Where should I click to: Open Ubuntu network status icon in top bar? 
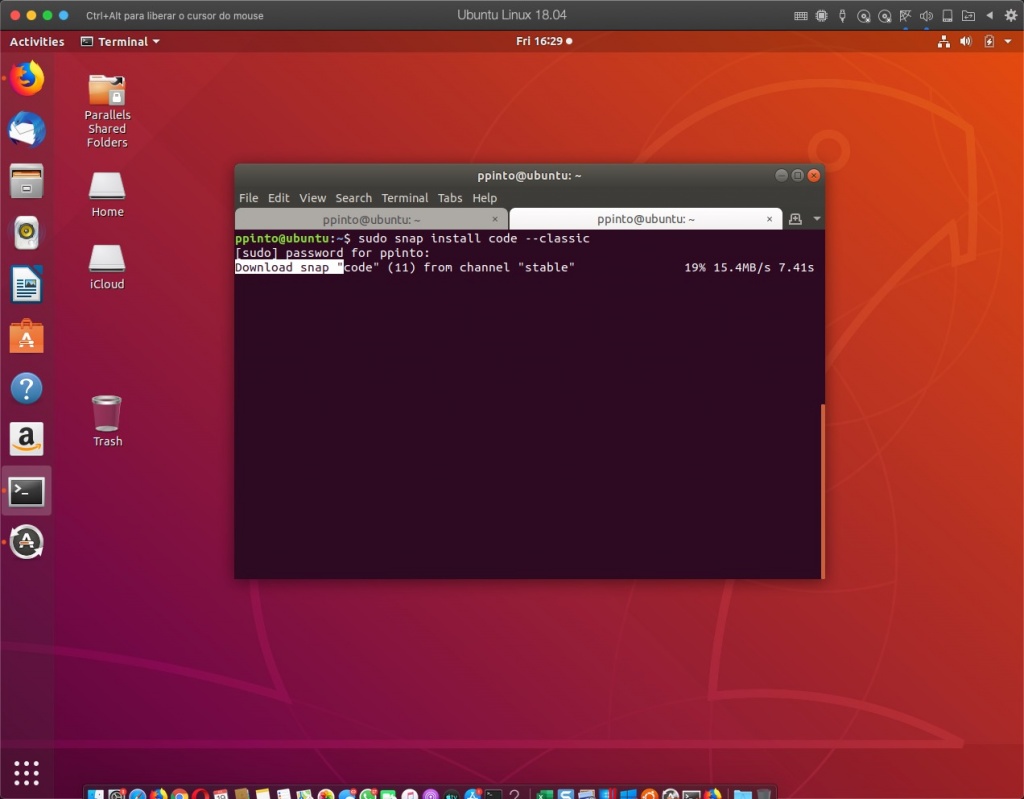pyautogui.click(x=944, y=42)
